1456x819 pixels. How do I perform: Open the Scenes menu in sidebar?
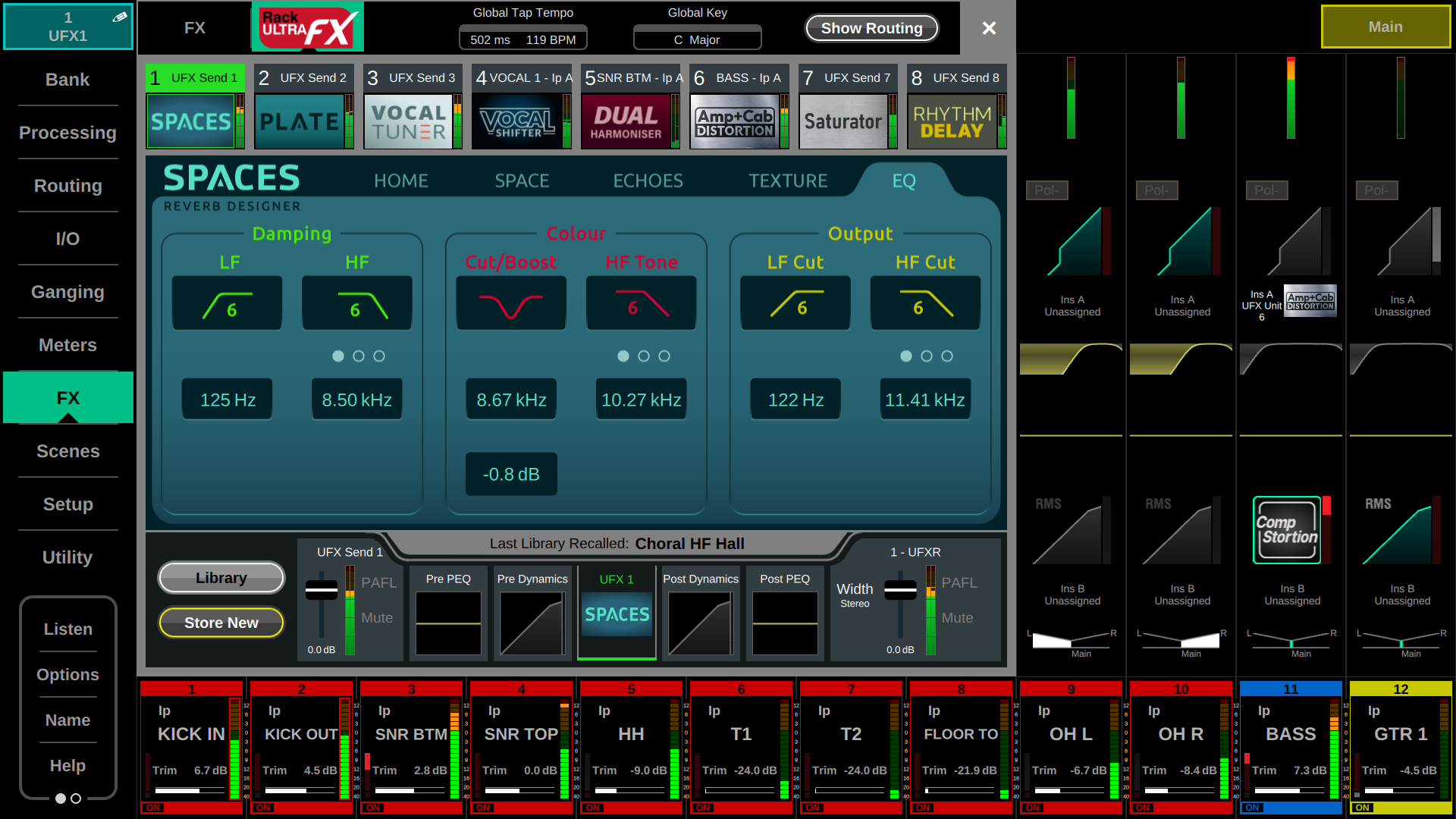point(68,451)
